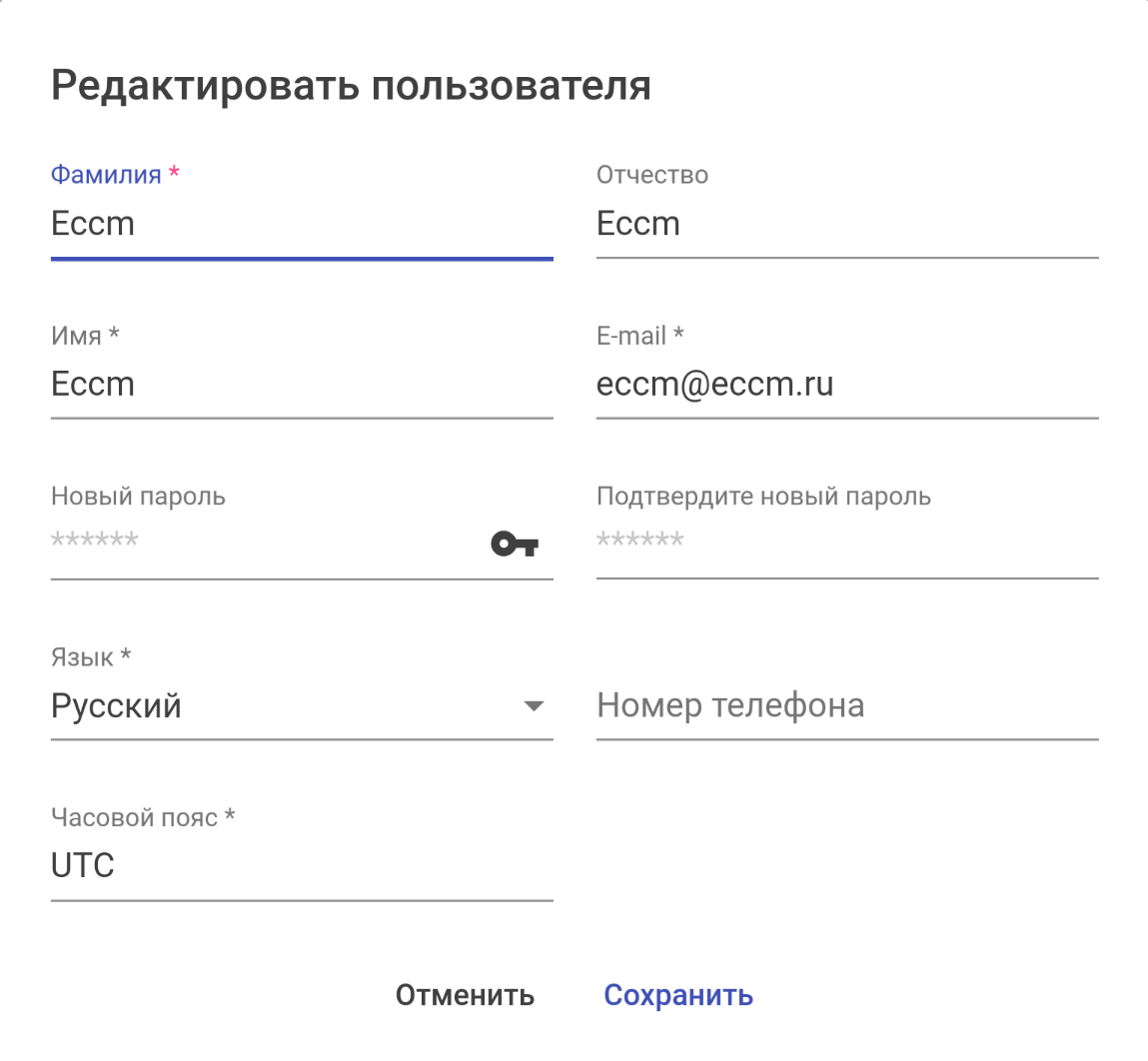Save changes with Сохранить button
This screenshot has height=1061, width=1148.
pos(678,995)
